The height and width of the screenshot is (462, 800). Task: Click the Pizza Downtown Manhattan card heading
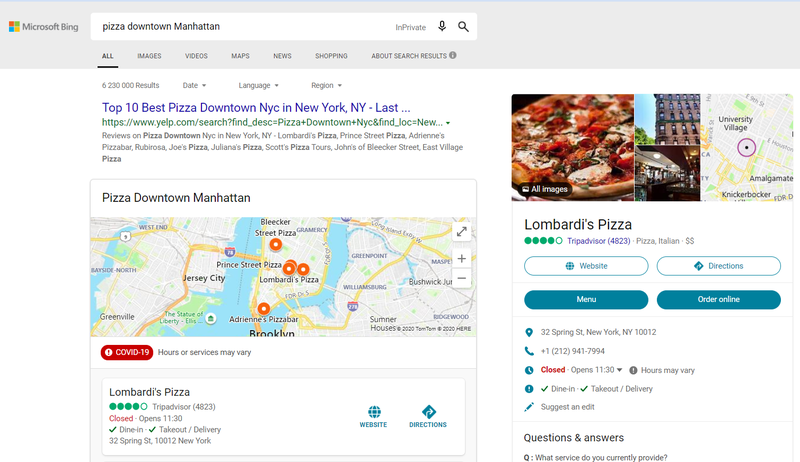[x=176, y=198]
